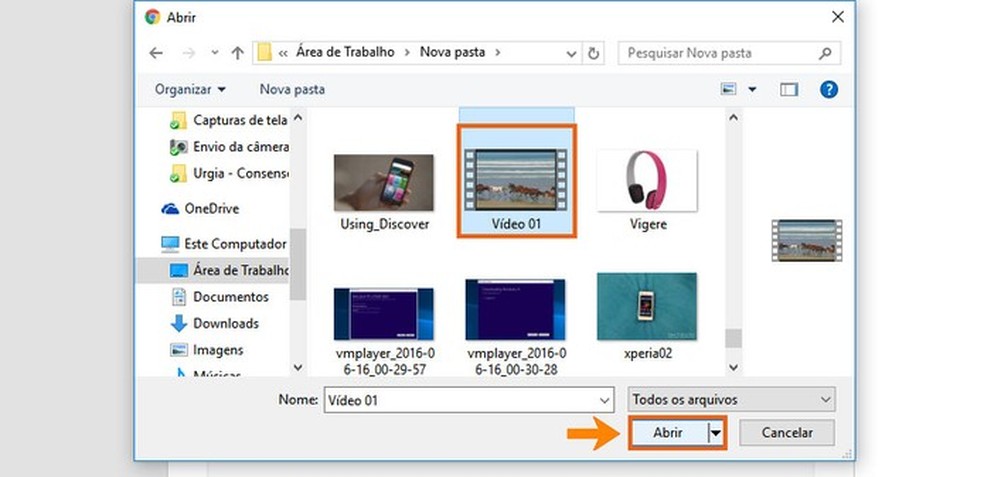Image resolution: width=984 pixels, height=477 pixels.
Task: Click the Documentos page icon
Action: [179, 297]
